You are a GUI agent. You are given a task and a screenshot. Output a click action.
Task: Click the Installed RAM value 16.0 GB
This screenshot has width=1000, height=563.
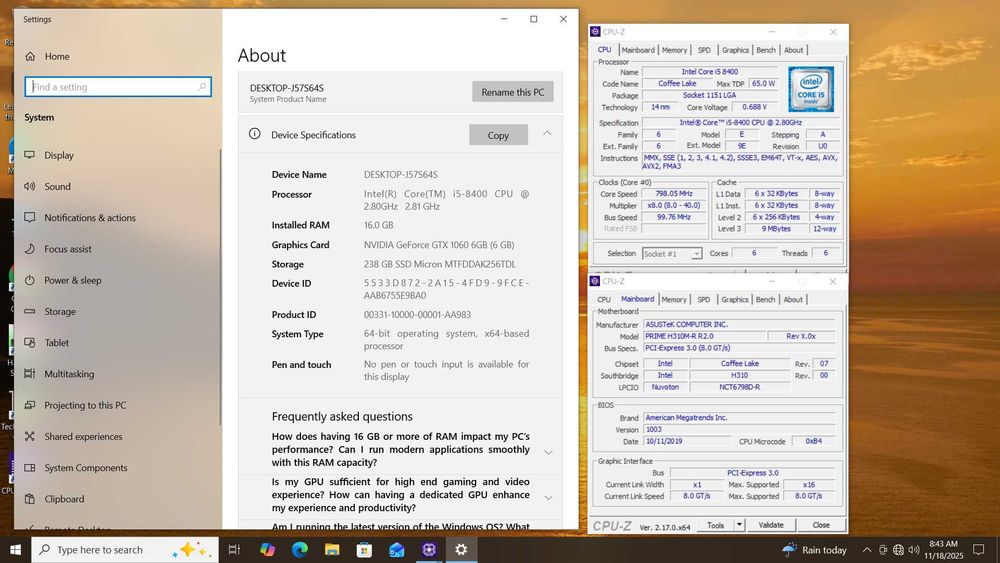[x=378, y=225]
